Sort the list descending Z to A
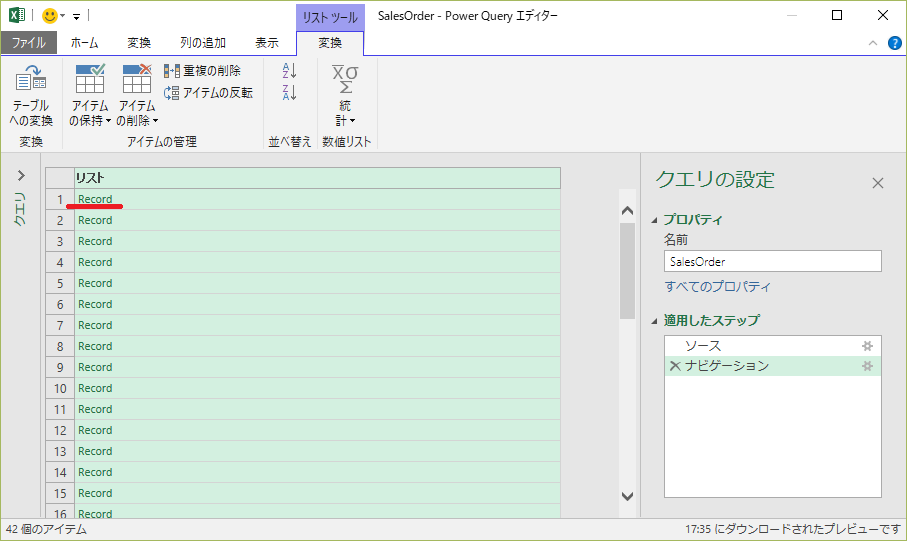The height and width of the screenshot is (541, 907). (x=289, y=93)
